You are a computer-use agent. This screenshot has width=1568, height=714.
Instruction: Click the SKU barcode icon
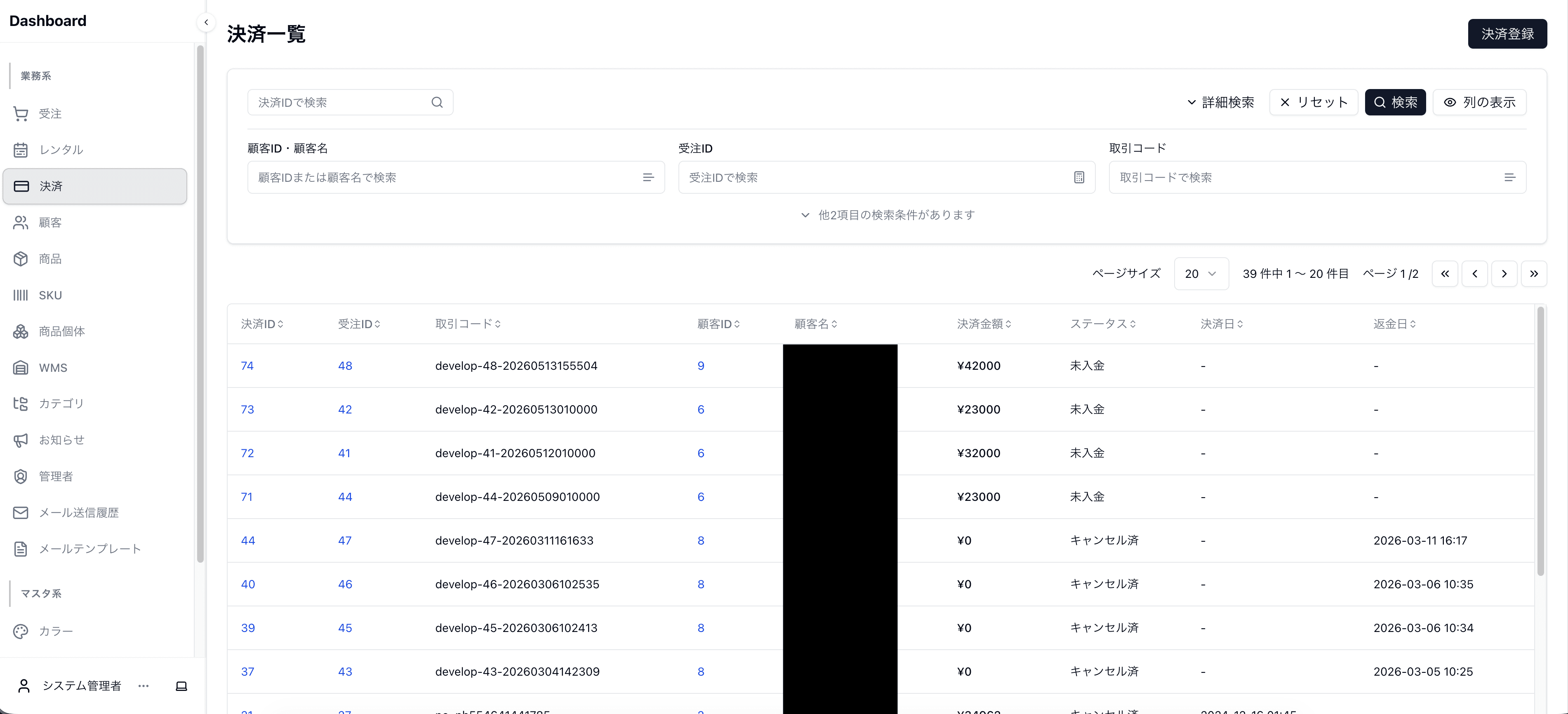click(21, 295)
